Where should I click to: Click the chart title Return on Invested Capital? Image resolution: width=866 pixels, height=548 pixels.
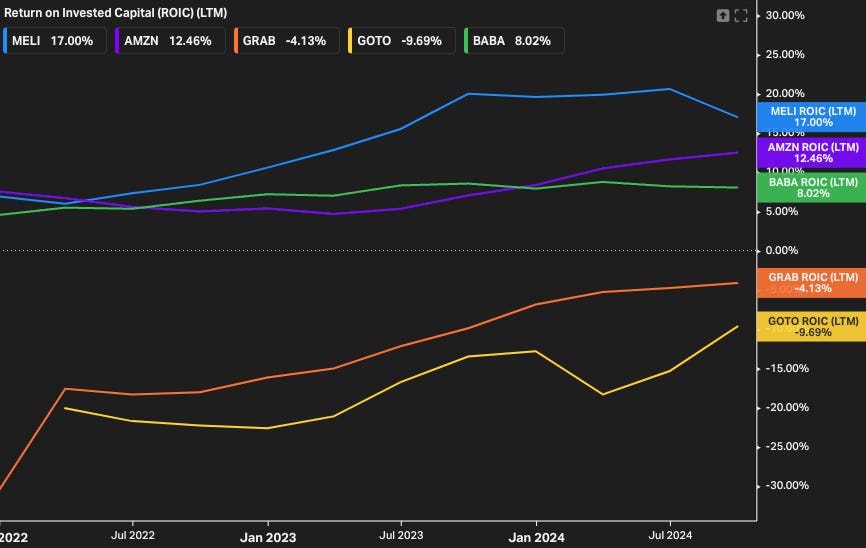[x=115, y=13]
